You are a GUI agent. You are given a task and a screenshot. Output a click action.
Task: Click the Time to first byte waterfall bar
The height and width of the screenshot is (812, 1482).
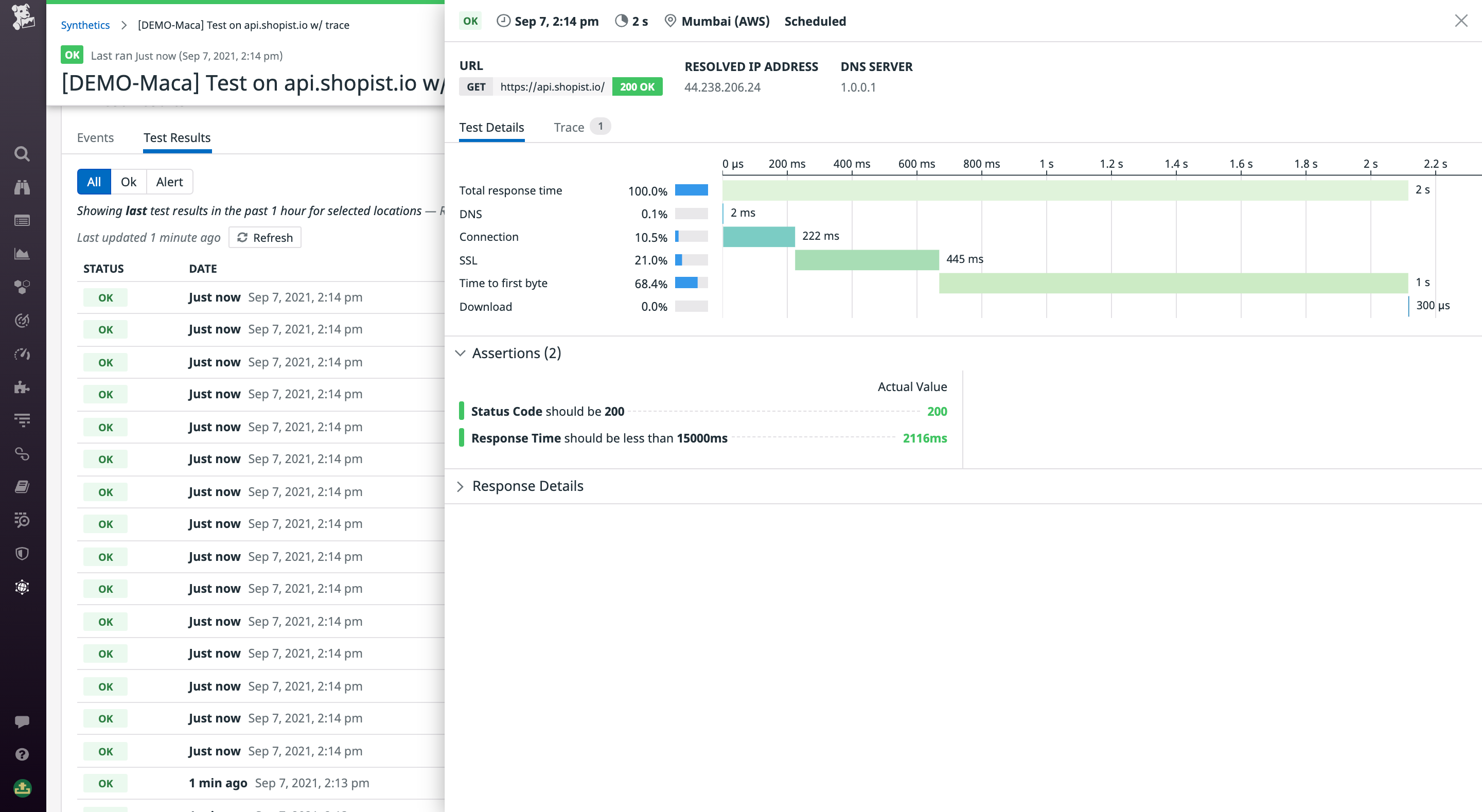coord(1174,283)
